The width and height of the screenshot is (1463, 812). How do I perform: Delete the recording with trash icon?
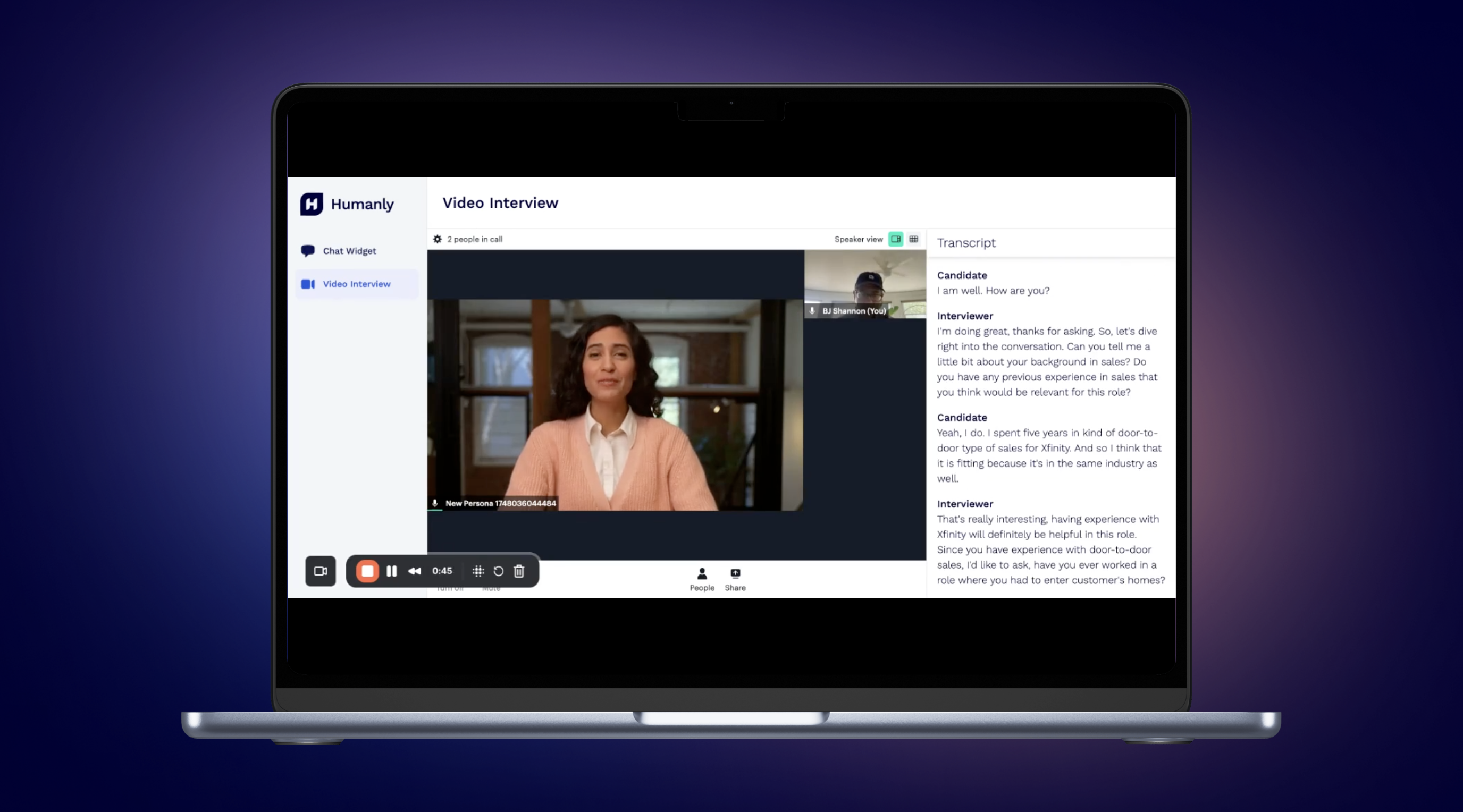coord(519,571)
